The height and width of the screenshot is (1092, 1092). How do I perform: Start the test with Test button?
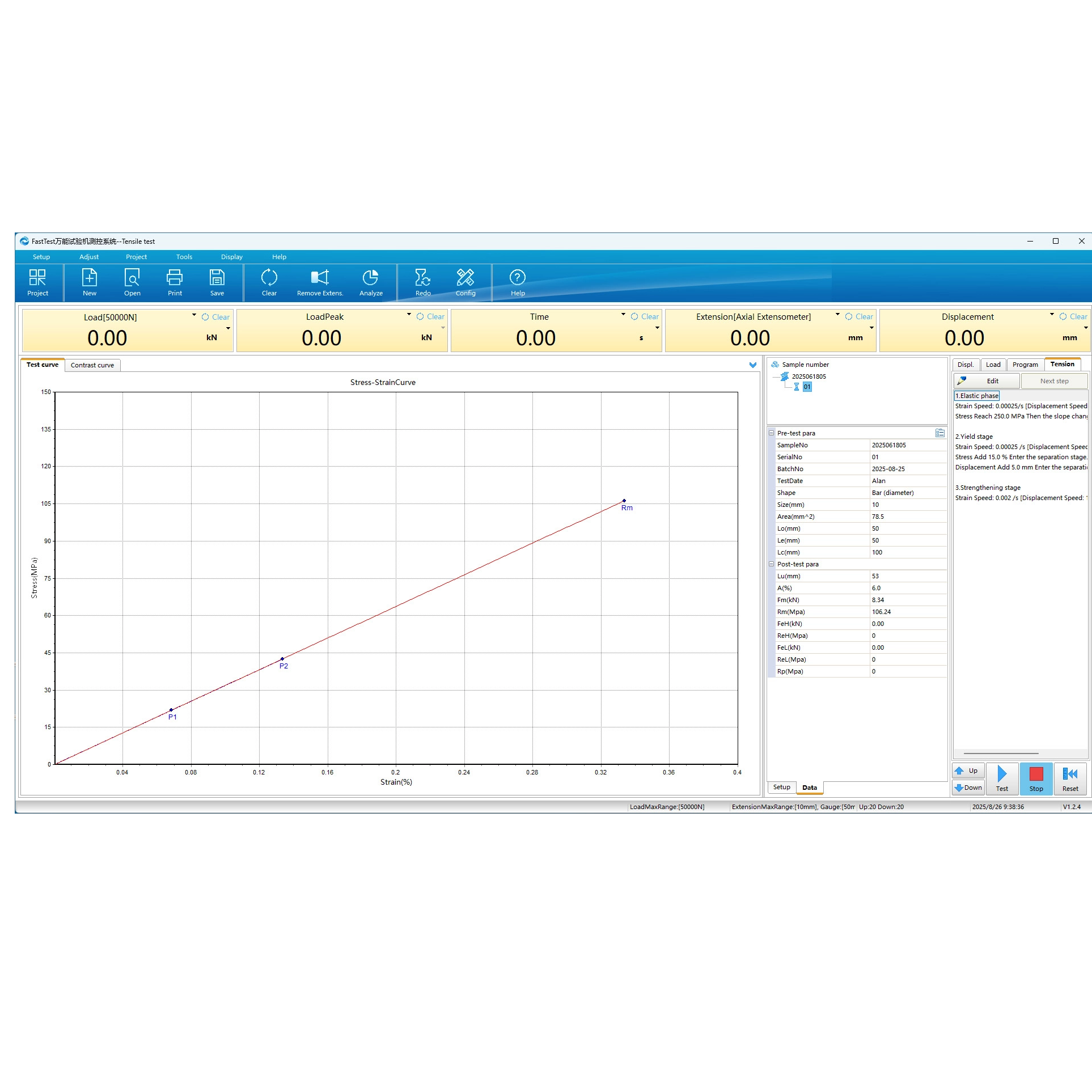tap(1002, 778)
